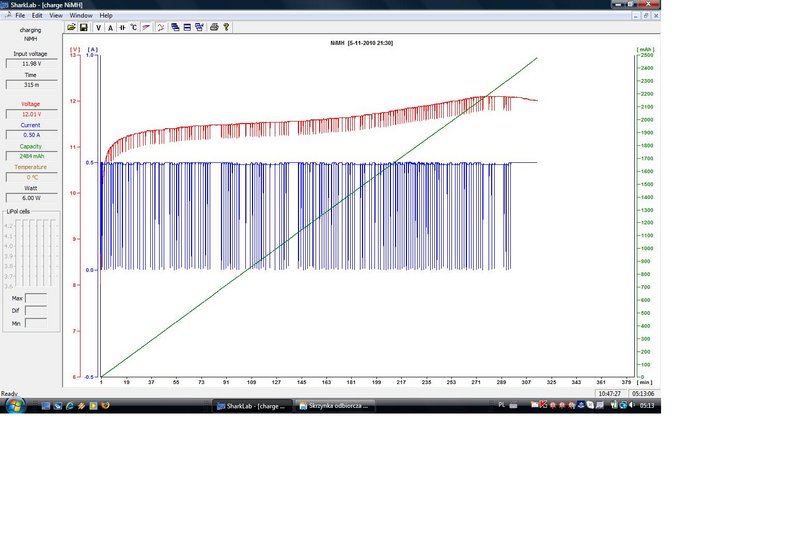Click the '[V]' voltage axis label
Viewport: 800px width, 536px height.
pyautogui.click(x=75, y=49)
